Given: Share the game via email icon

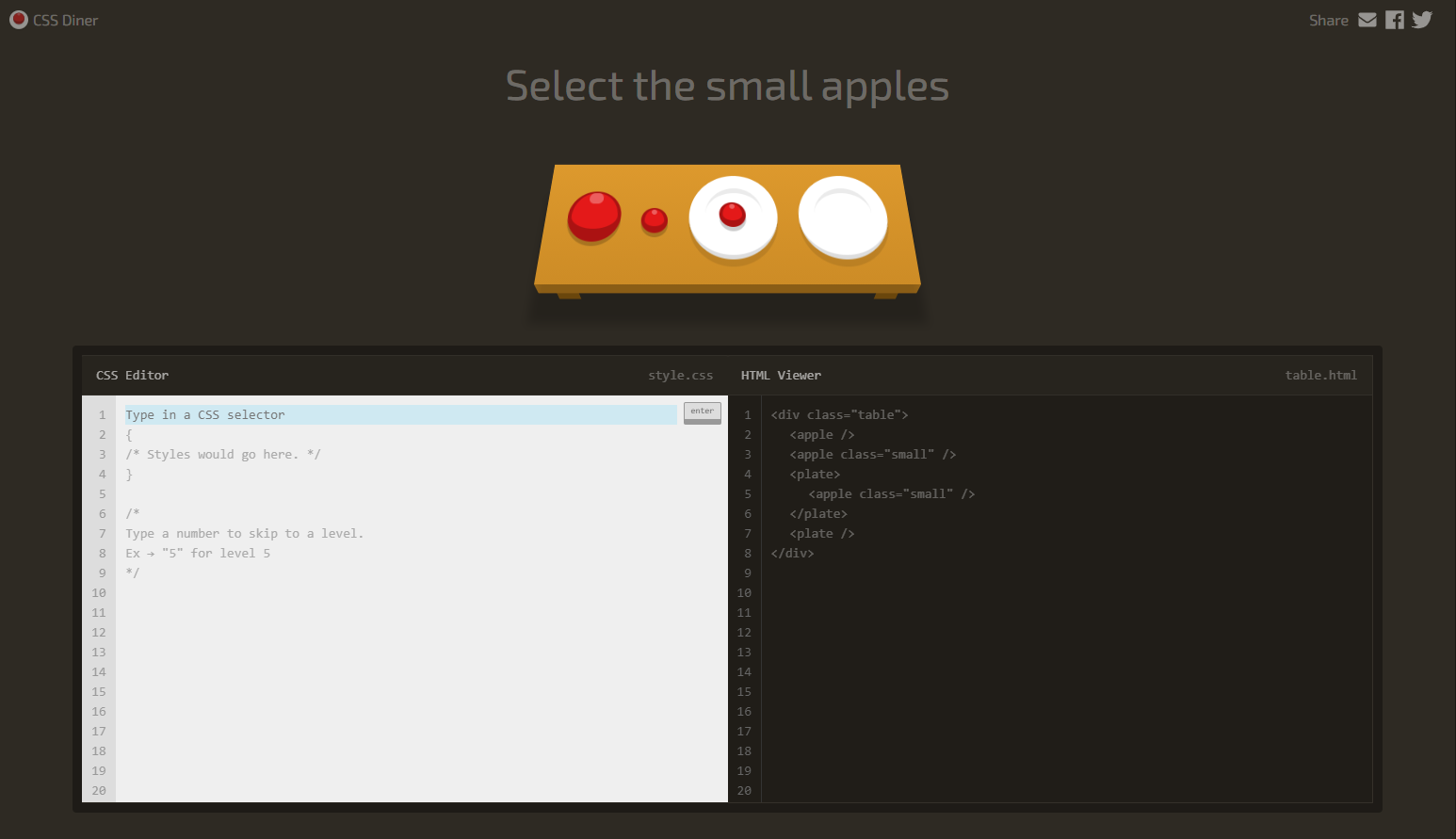Looking at the screenshot, I should 1367,19.
